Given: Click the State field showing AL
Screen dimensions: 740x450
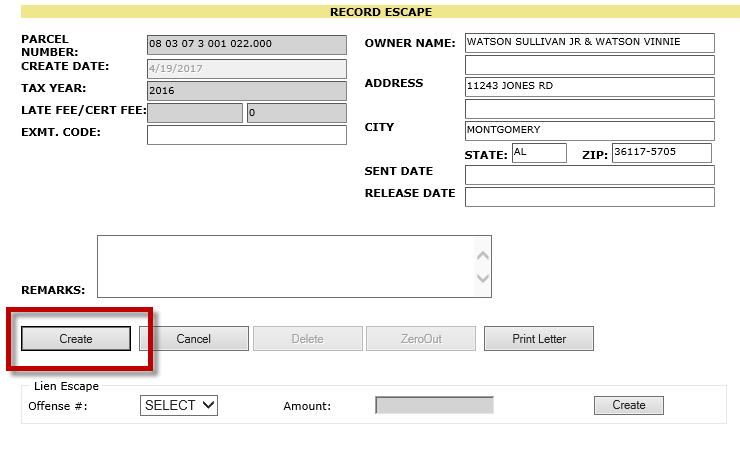Looking at the screenshot, I should (x=539, y=153).
